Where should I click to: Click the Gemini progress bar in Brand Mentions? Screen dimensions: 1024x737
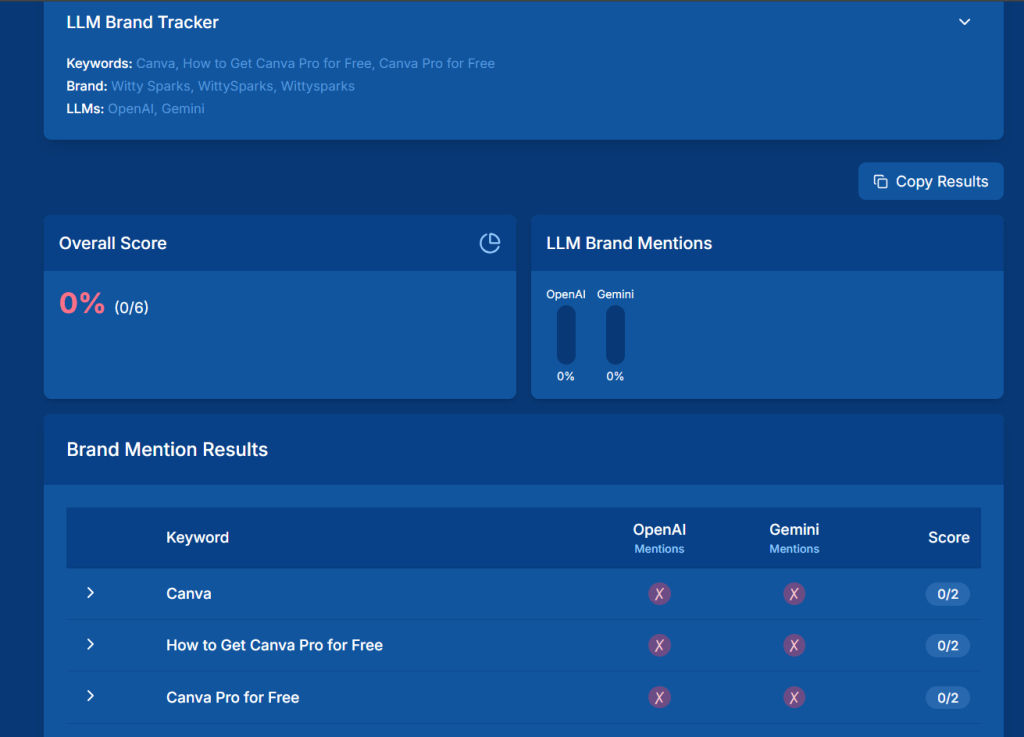(x=615, y=335)
